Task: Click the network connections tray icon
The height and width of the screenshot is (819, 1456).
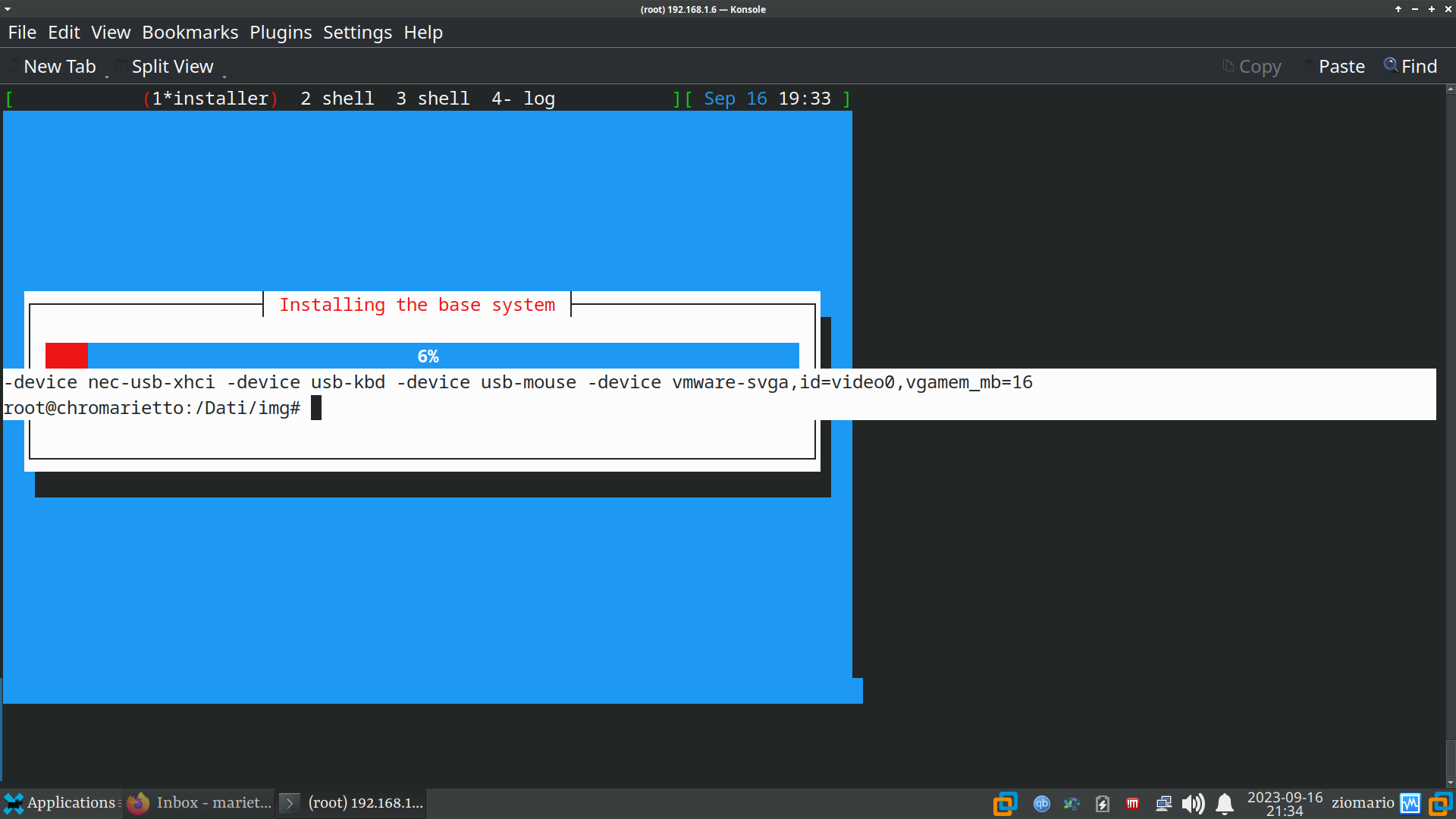Action: point(1163,804)
